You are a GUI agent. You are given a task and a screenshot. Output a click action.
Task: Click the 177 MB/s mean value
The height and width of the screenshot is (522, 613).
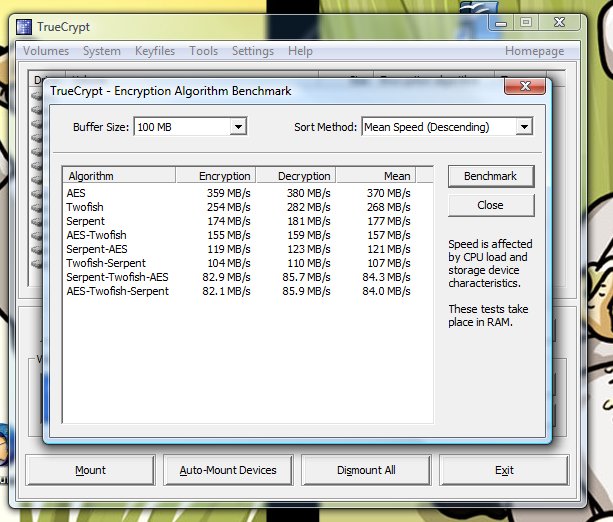(x=389, y=221)
